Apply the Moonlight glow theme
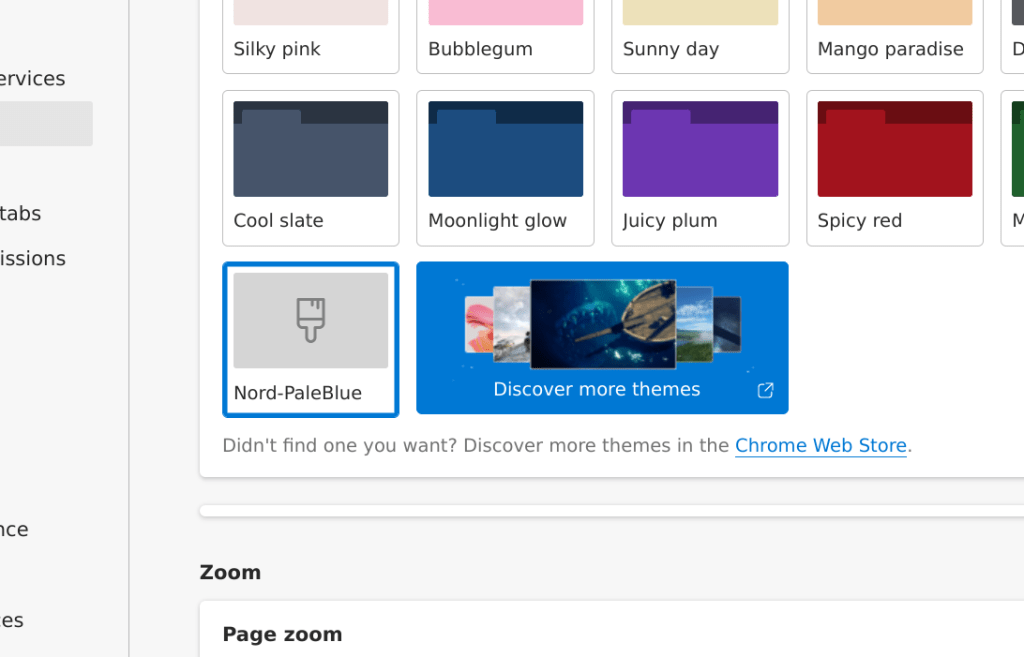This screenshot has width=1024, height=657. pyautogui.click(x=505, y=167)
